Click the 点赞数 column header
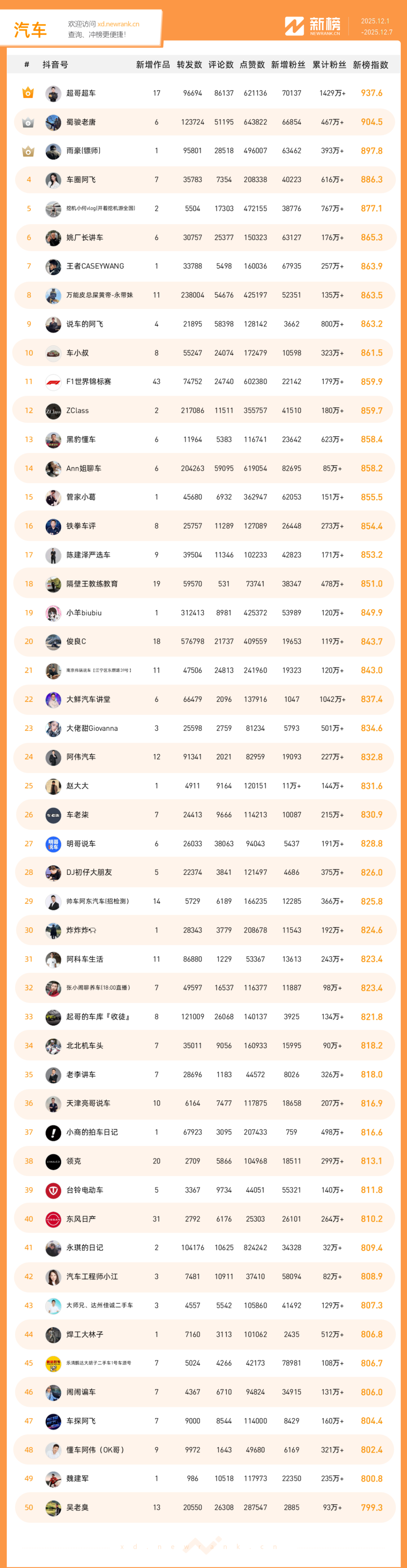407x1568 pixels. pyautogui.click(x=252, y=65)
